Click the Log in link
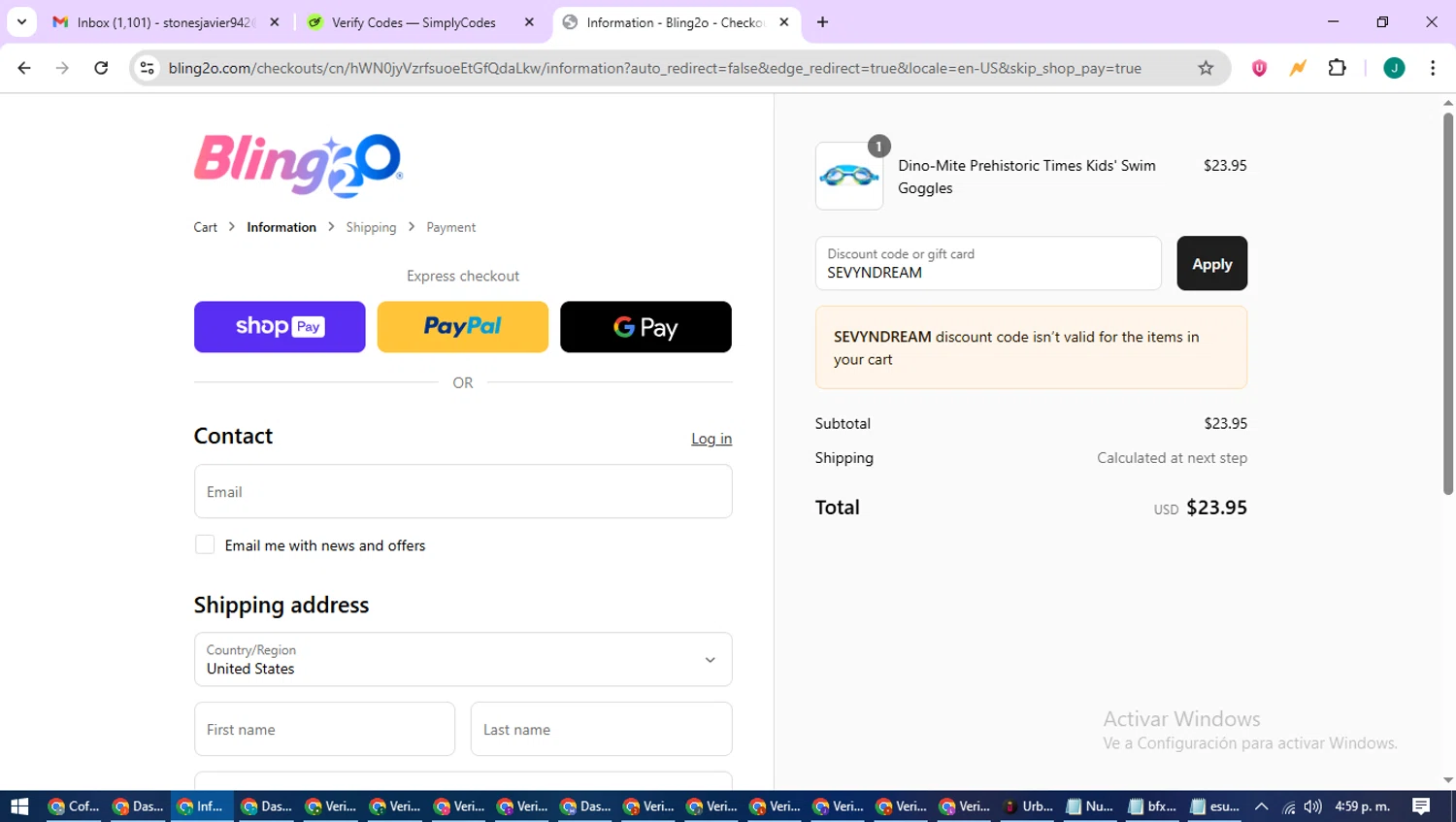This screenshot has height=822, width=1456. tap(711, 439)
